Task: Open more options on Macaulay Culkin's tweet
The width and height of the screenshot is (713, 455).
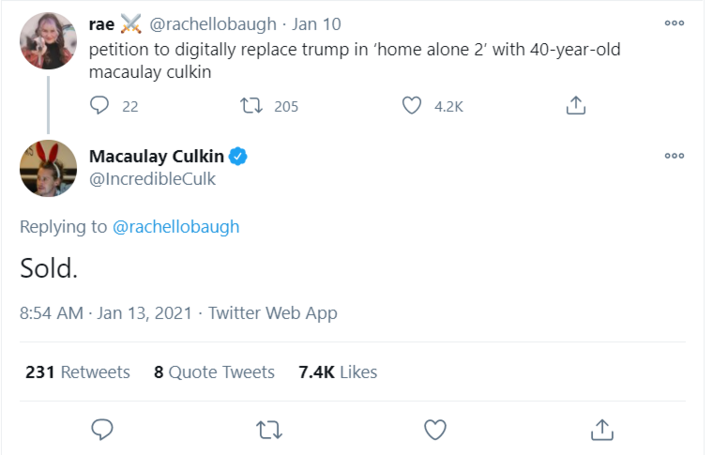Action: (675, 156)
